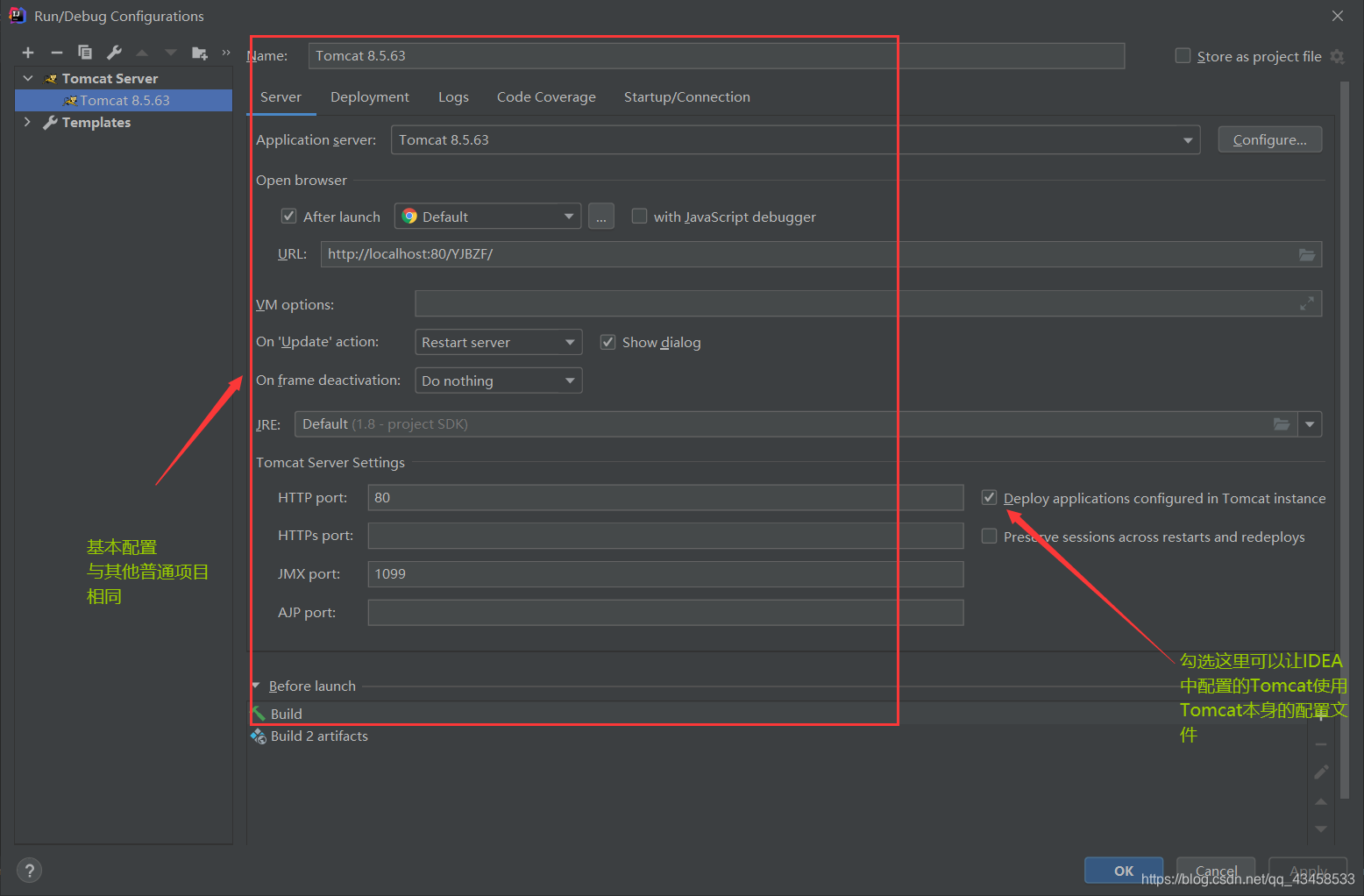Open Application server dropdown
This screenshot has height=896, width=1364.
pyautogui.click(x=795, y=140)
